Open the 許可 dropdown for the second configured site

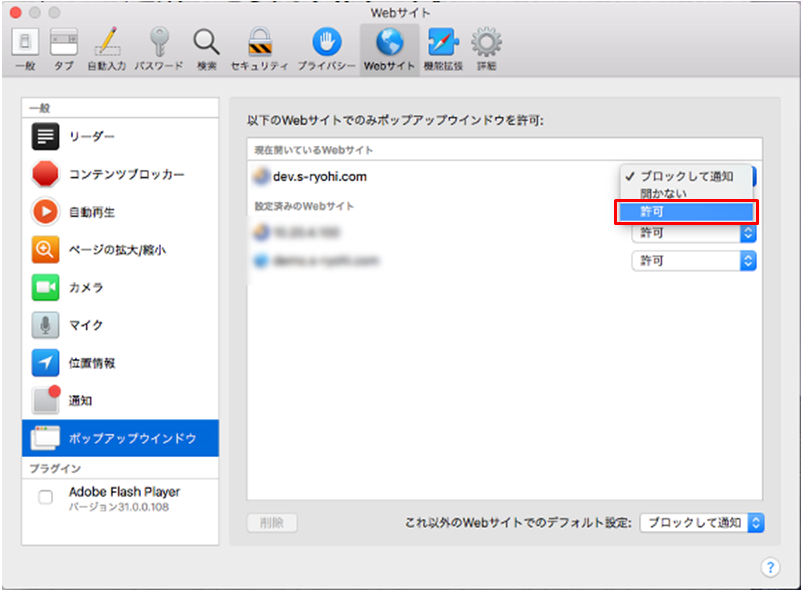click(694, 261)
